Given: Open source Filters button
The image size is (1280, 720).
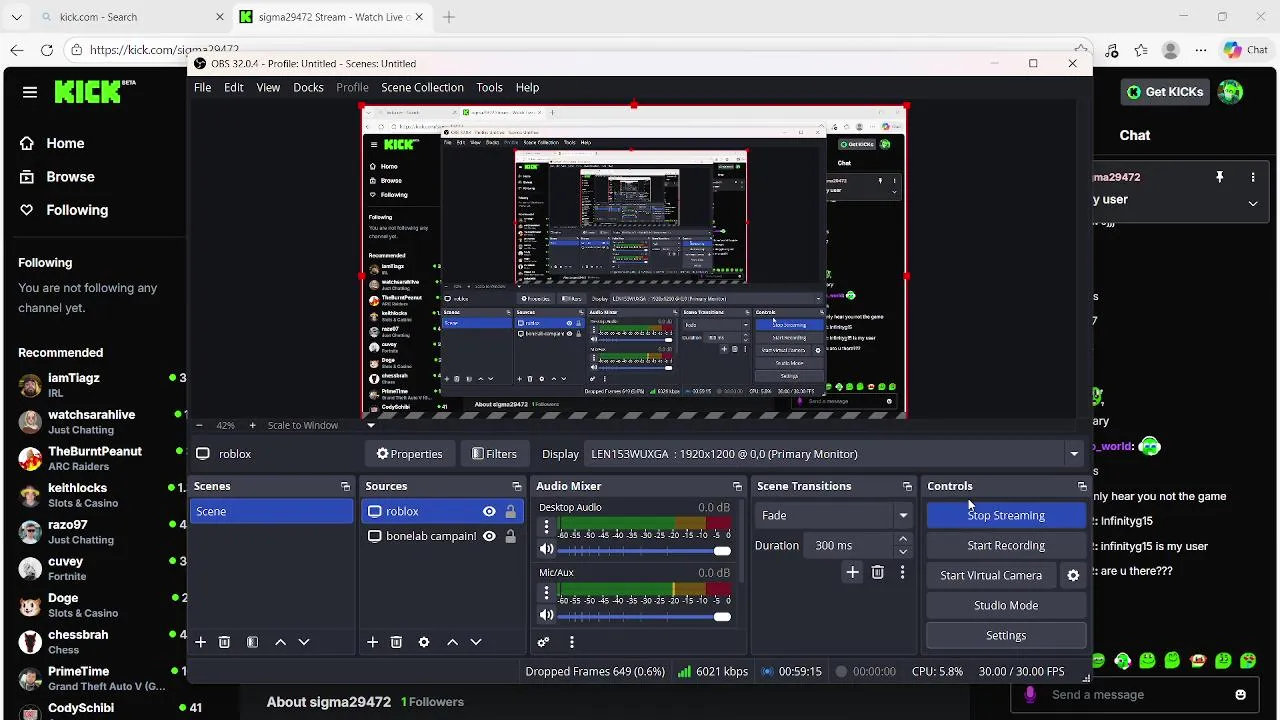Looking at the screenshot, I should click(x=494, y=454).
